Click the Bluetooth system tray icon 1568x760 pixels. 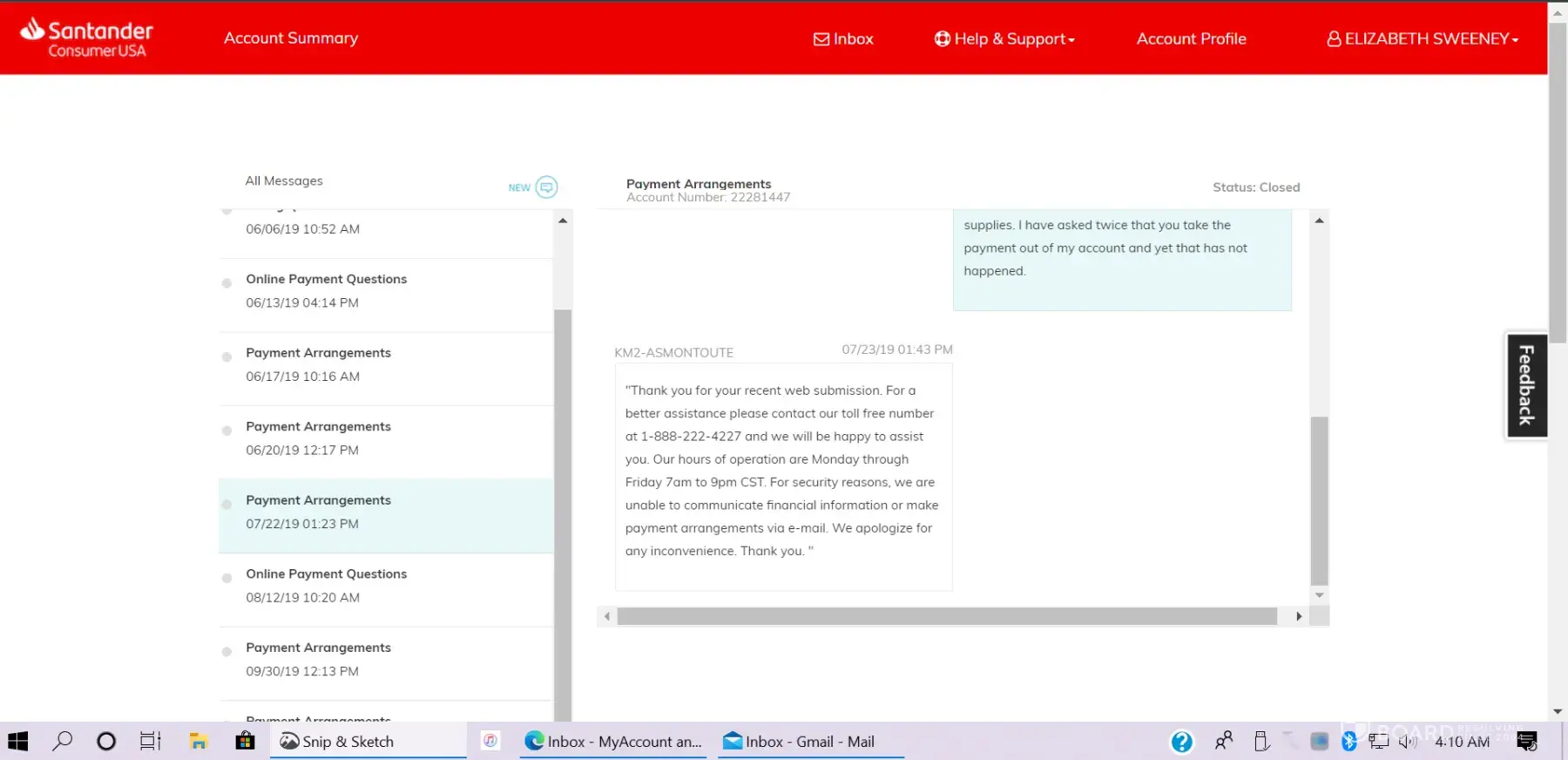[1348, 742]
